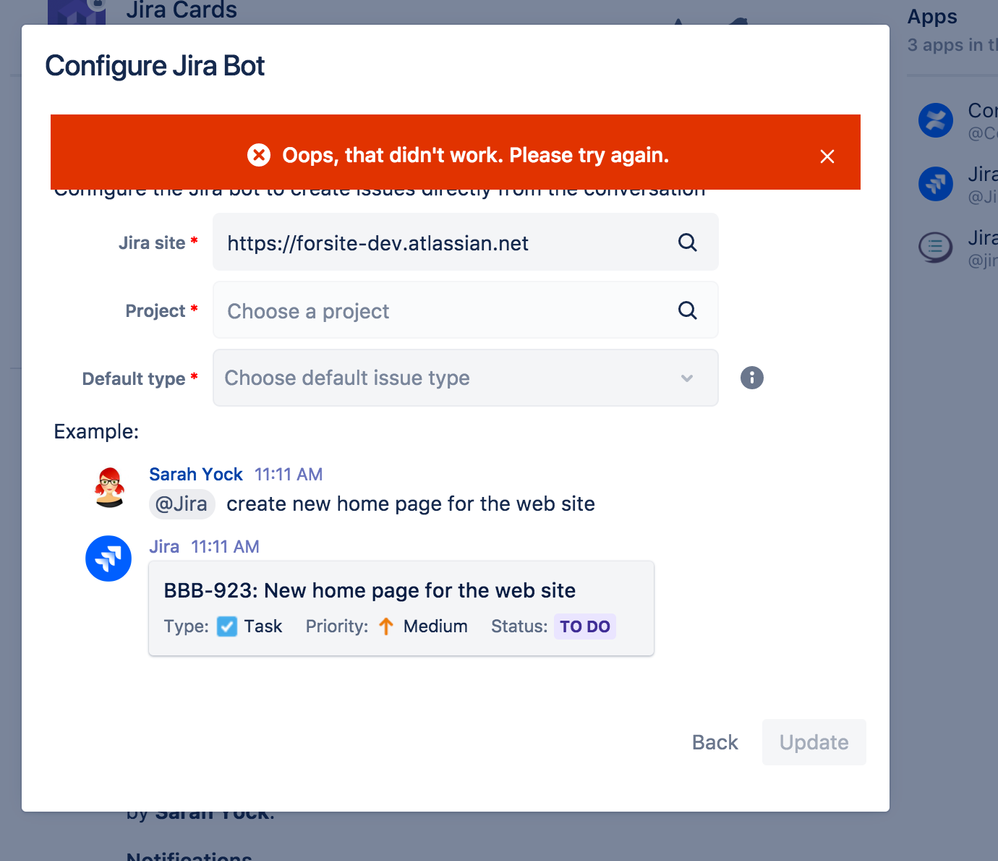Viewport: 998px width, 861px height.
Task: Click the error icon in the red banner
Action: click(259, 155)
